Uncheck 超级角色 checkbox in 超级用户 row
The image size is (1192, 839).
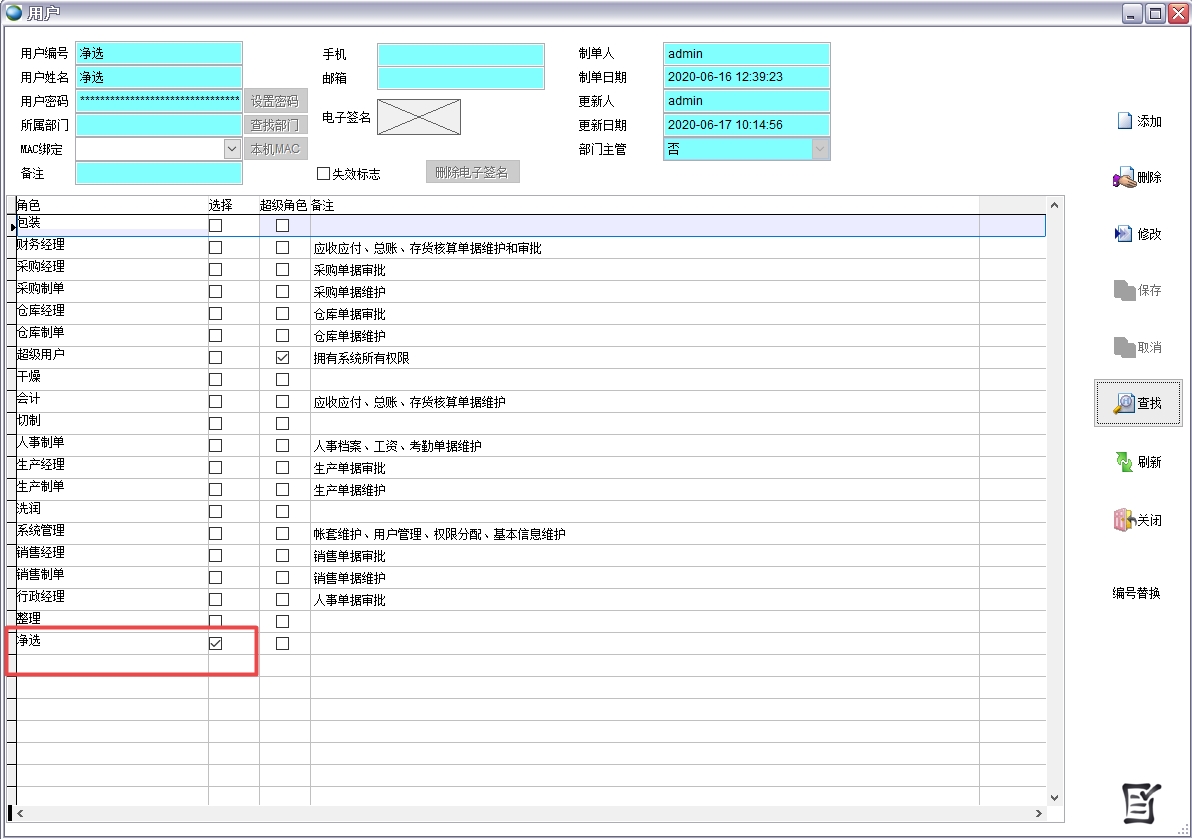(x=282, y=358)
